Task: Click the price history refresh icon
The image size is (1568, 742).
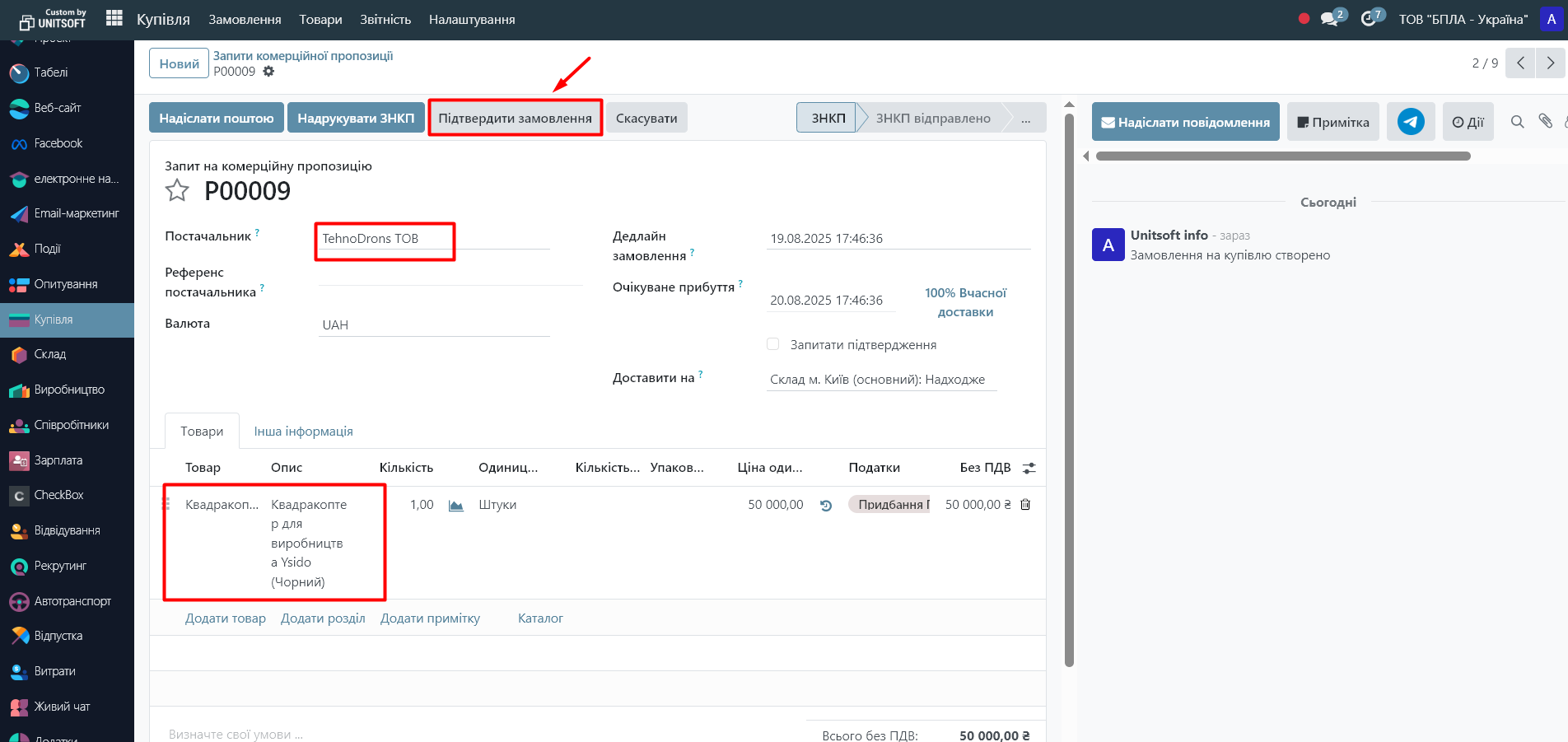Action: point(826,506)
